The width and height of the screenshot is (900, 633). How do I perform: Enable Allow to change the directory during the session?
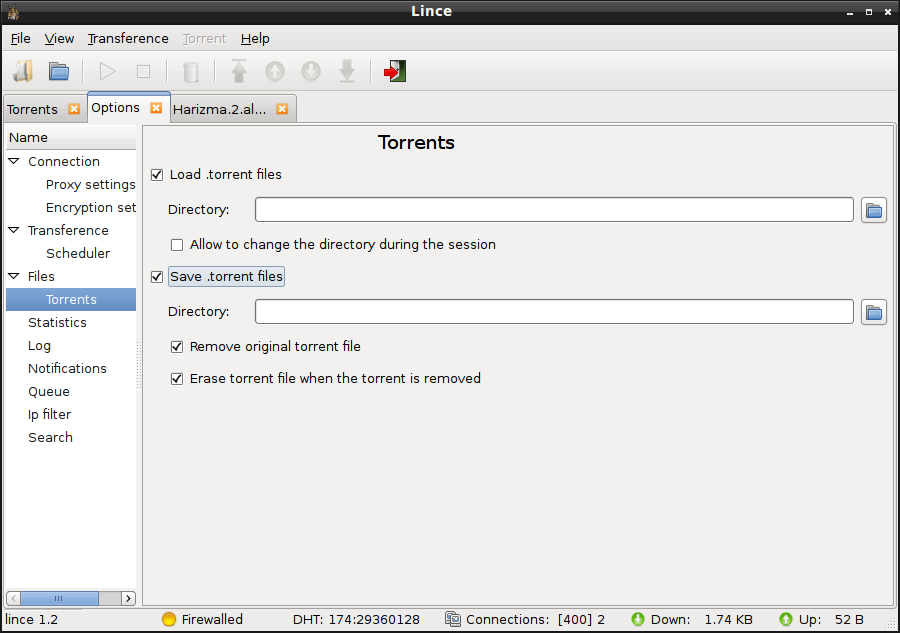[x=177, y=245]
